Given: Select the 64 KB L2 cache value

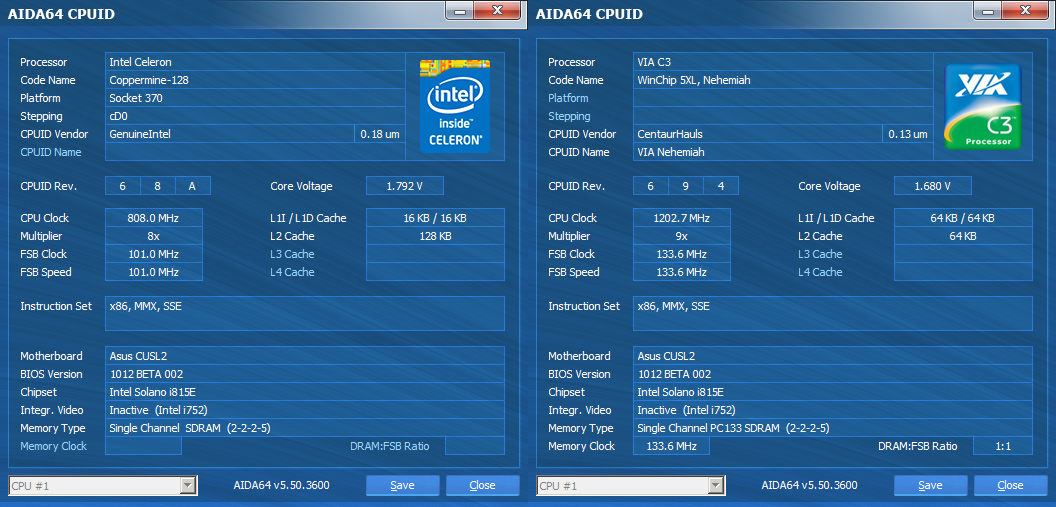Looking at the screenshot, I should point(963,236).
